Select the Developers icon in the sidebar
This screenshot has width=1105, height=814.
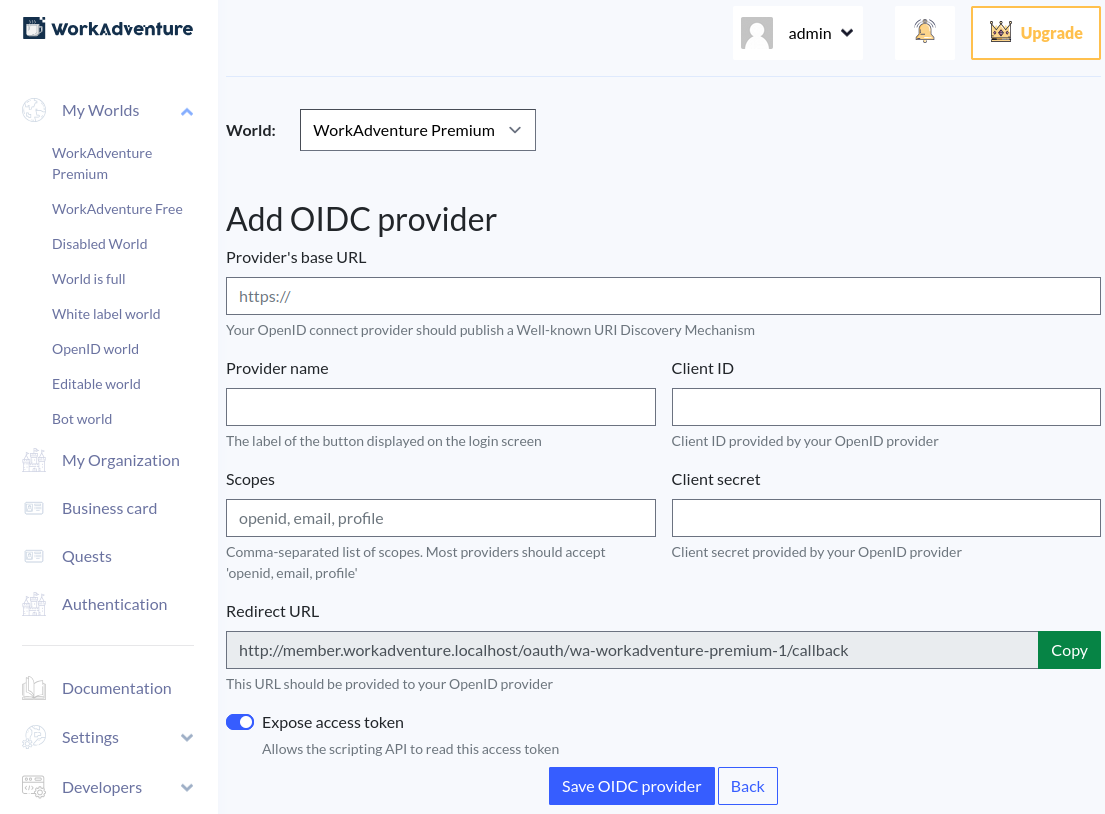tap(33, 787)
